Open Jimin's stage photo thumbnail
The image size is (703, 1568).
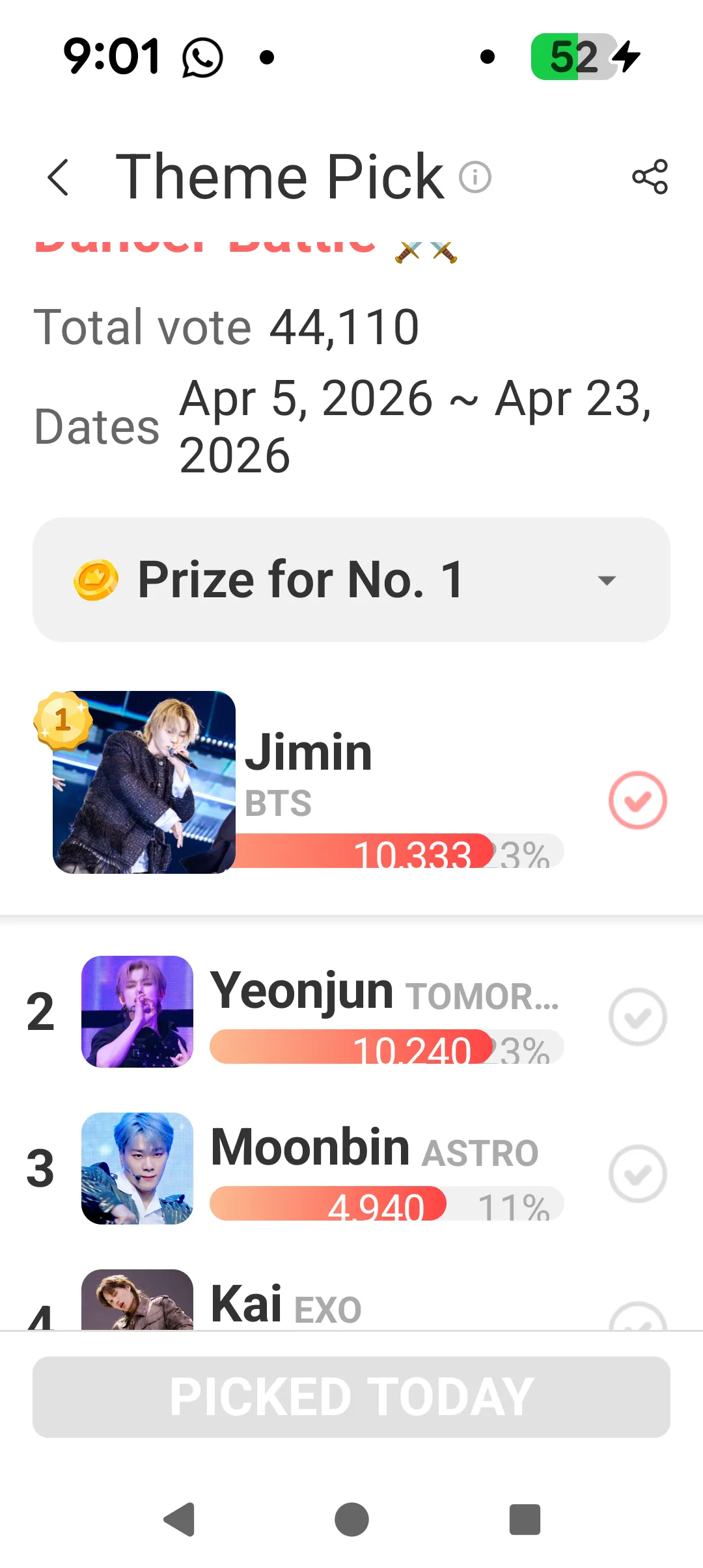click(x=144, y=782)
